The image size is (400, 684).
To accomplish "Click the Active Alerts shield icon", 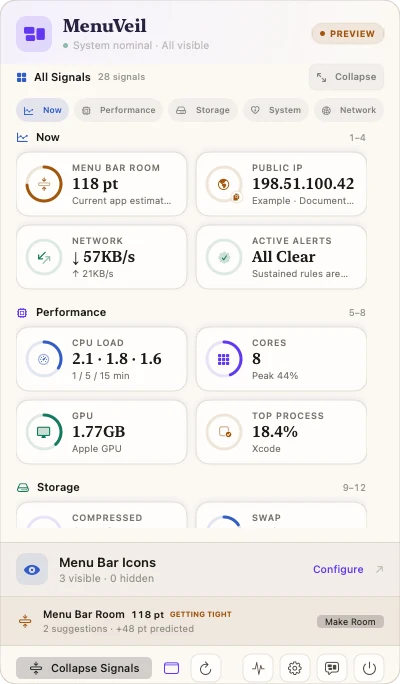I will click(x=224, y=257).
